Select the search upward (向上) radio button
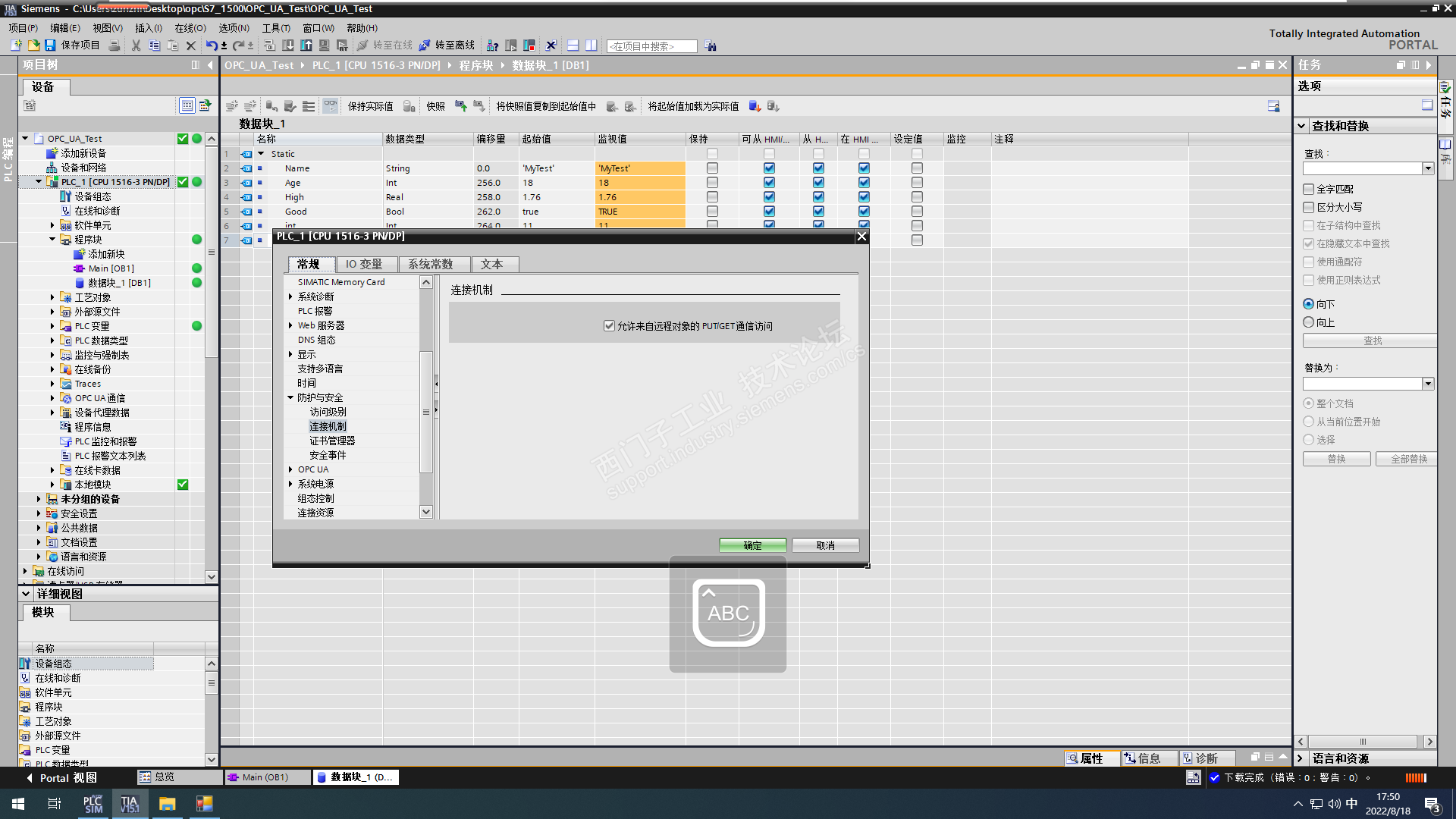 [1309, 322]
